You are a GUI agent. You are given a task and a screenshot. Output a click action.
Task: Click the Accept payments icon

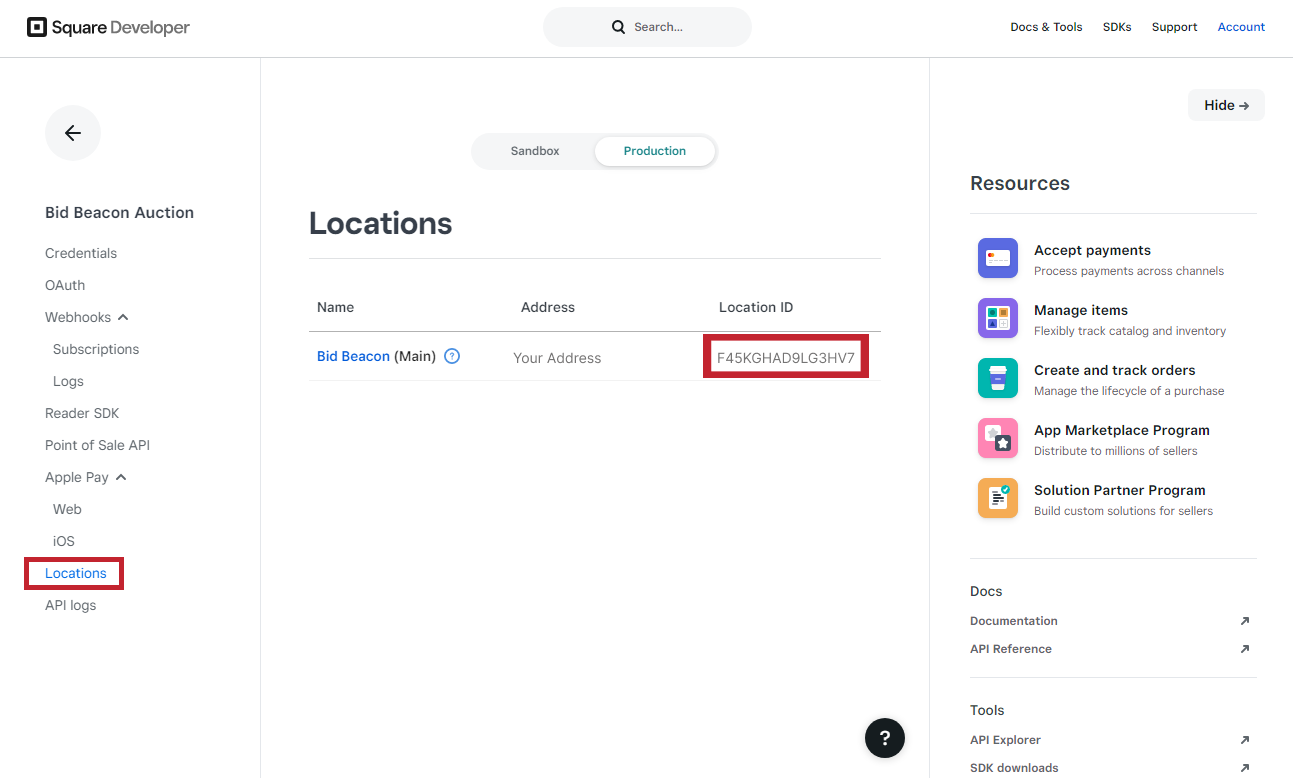coord(998,258)
